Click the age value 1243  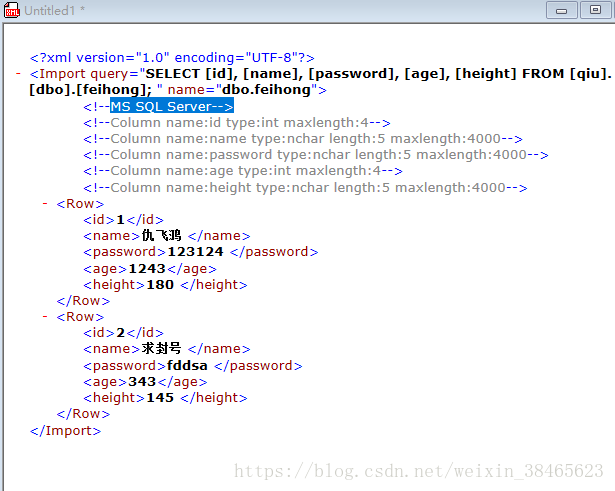pyautogui.click(x=147, y=269)
